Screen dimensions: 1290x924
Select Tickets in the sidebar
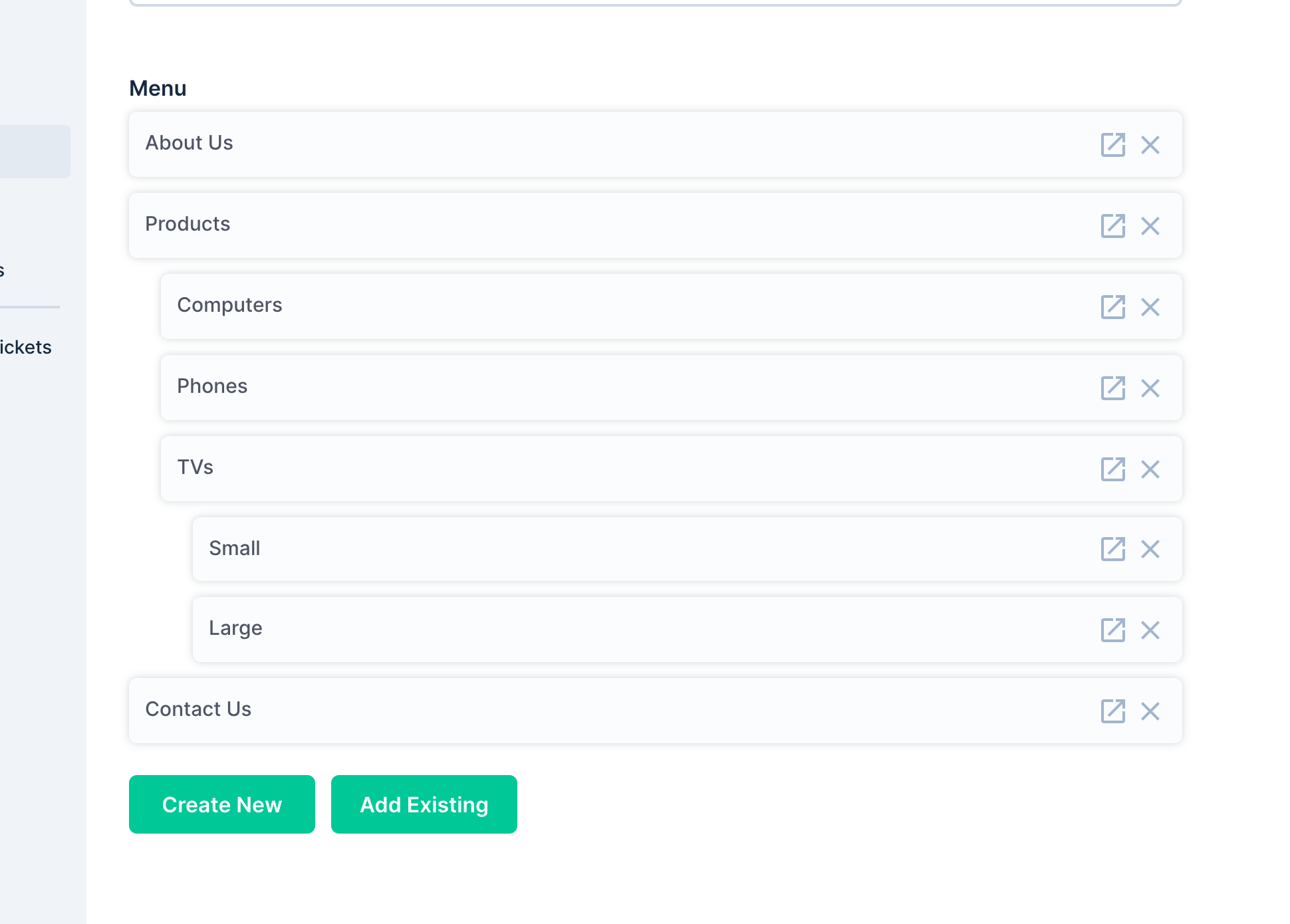tap(25, 346)
